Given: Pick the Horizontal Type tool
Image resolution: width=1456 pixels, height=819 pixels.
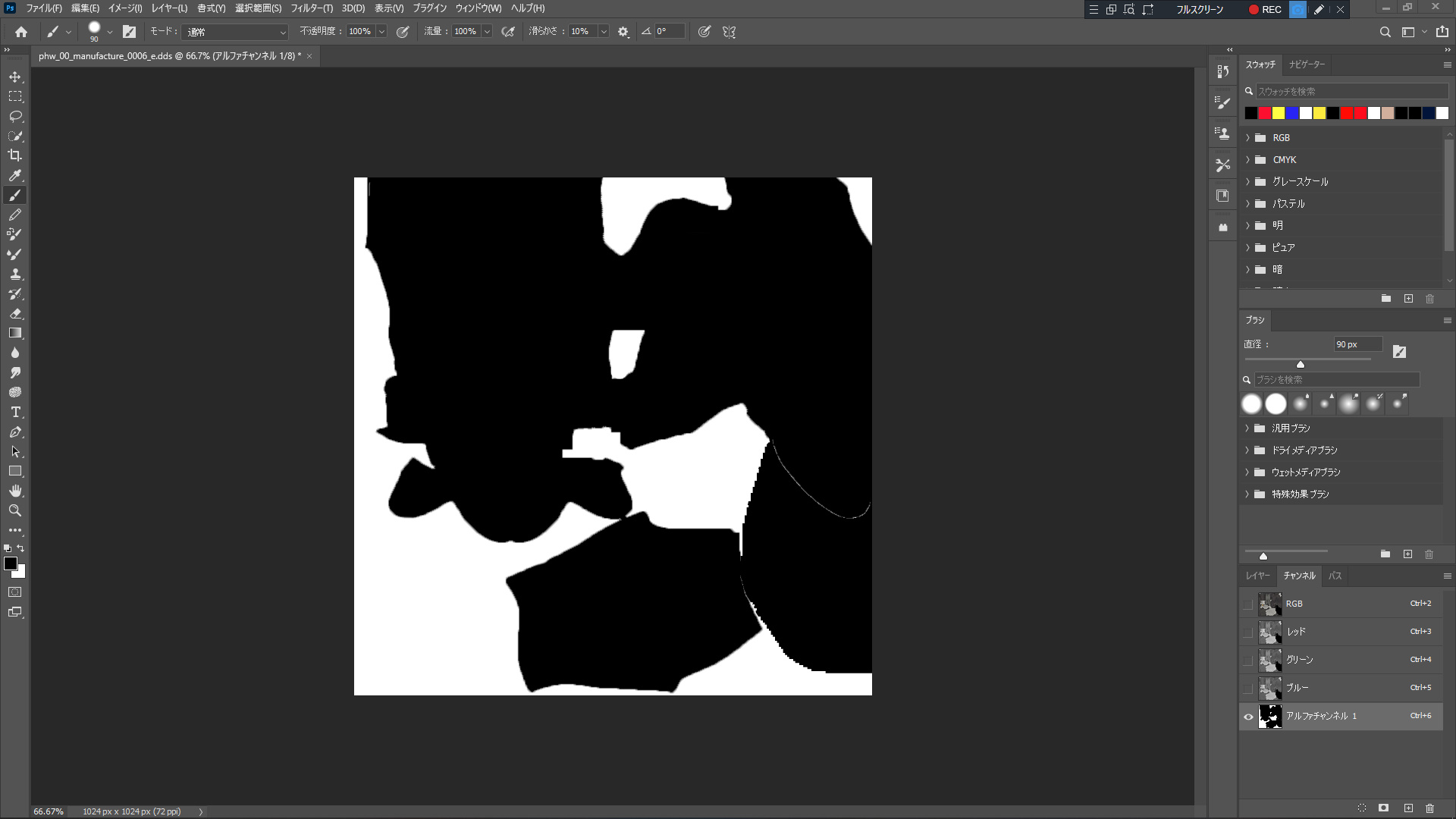Looking at the screenshot, I should pyautogui.click(x=15, y=412).
